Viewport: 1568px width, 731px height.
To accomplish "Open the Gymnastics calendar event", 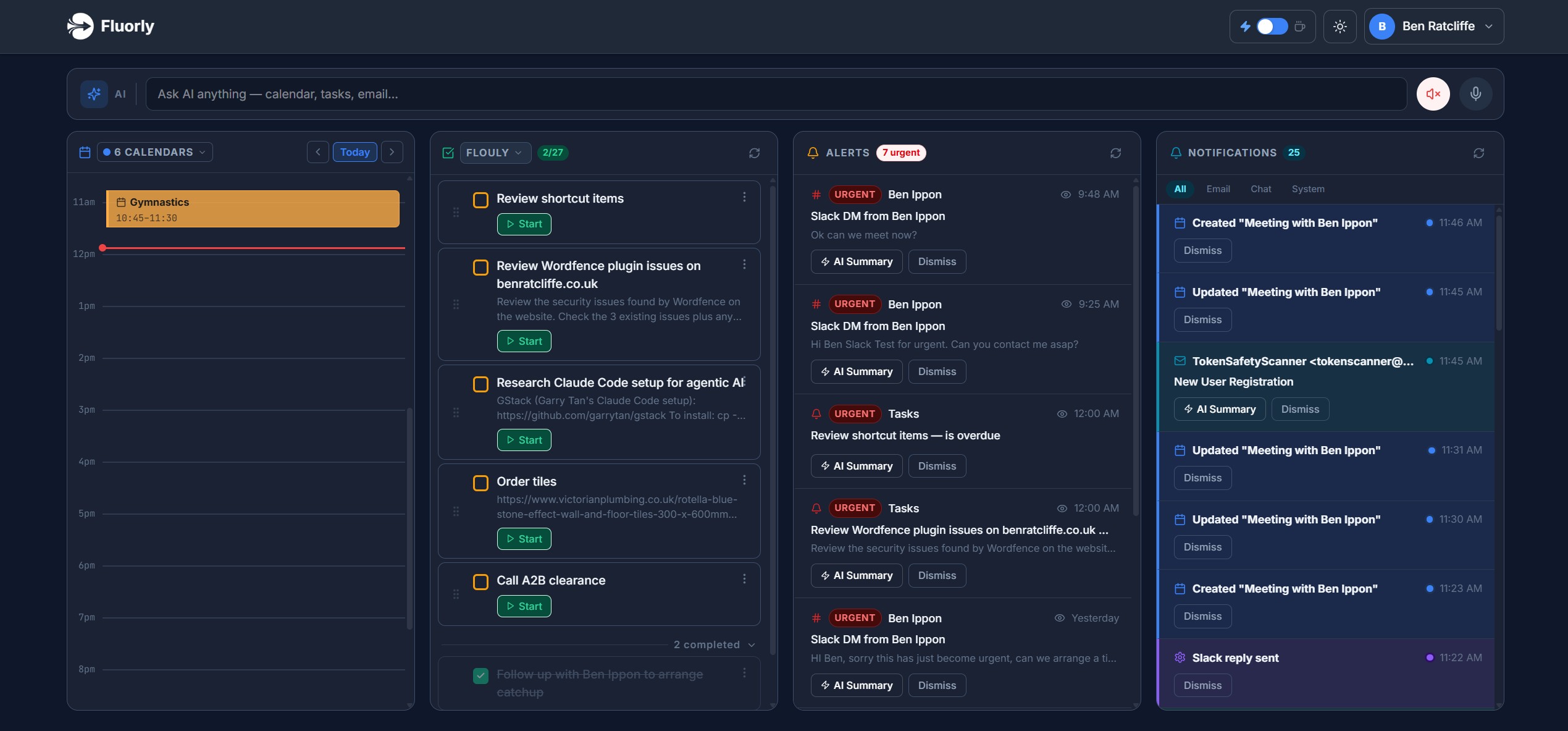I will coord(253,209).
